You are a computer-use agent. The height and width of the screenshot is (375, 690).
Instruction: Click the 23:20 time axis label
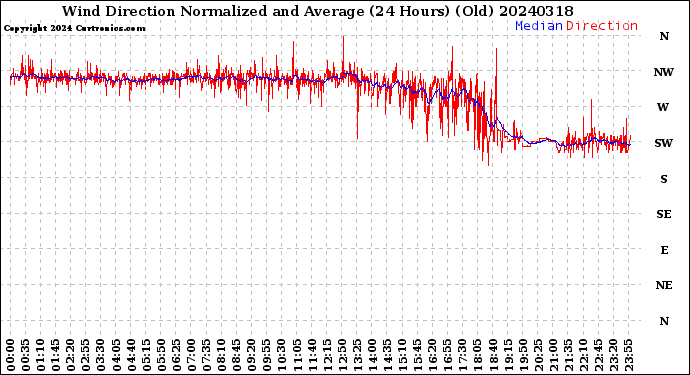[613, 355]
